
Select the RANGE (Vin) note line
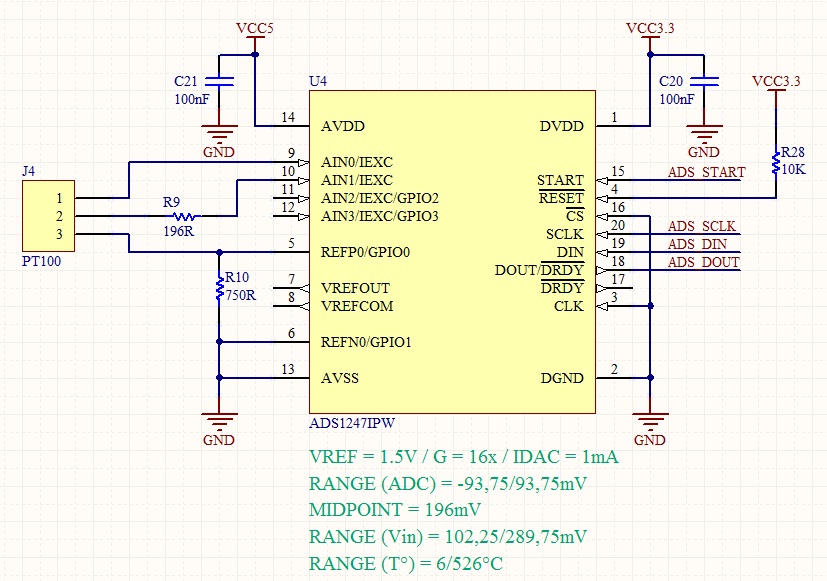[448, 537]
